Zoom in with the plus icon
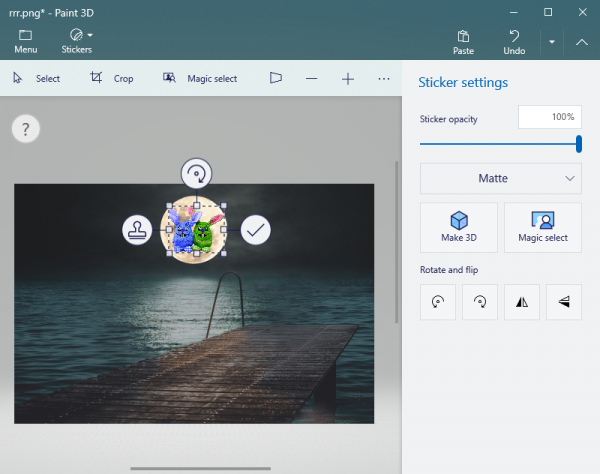This screenshot has height=474, width=600. click(347, 79)
